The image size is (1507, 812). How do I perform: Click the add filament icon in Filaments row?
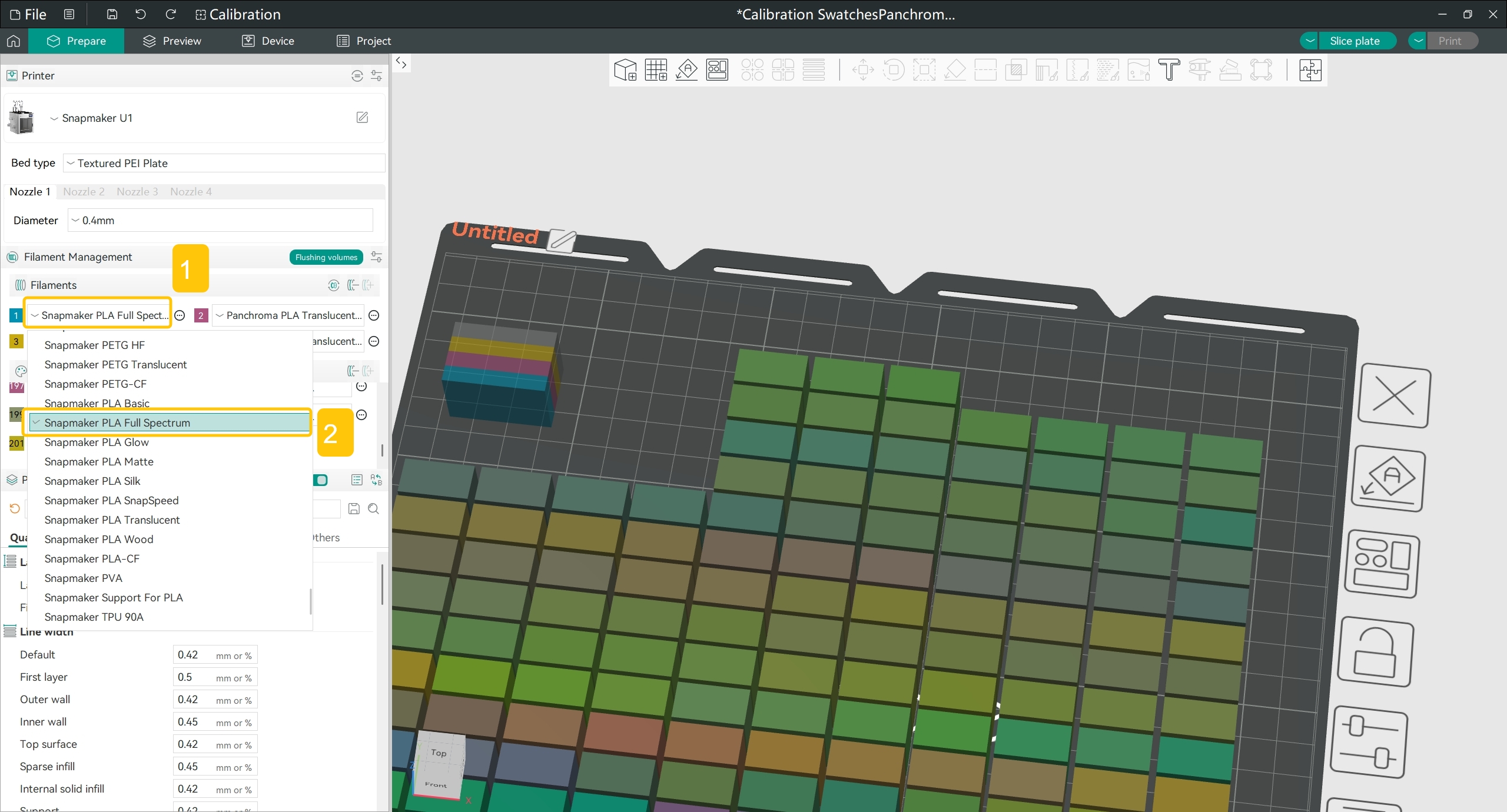pyautogui.click(x=368, y=285)
